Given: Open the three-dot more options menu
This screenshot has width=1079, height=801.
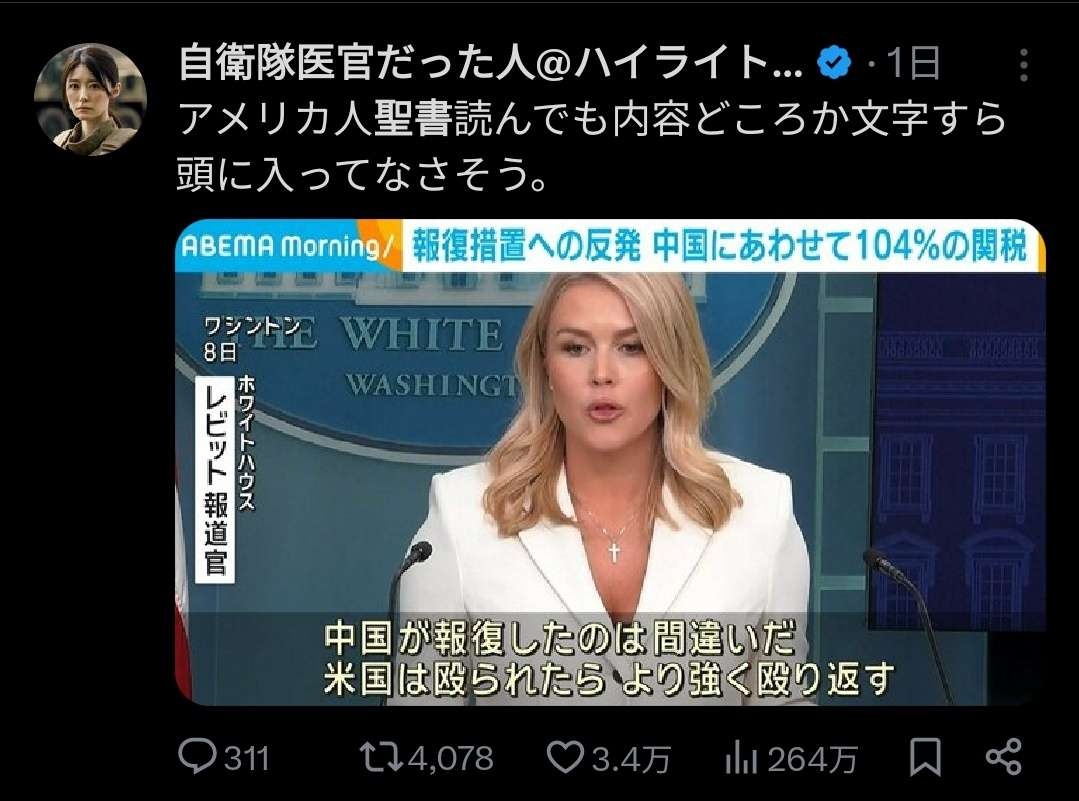Looking at the screenshot, I should tap(1024, 65).
